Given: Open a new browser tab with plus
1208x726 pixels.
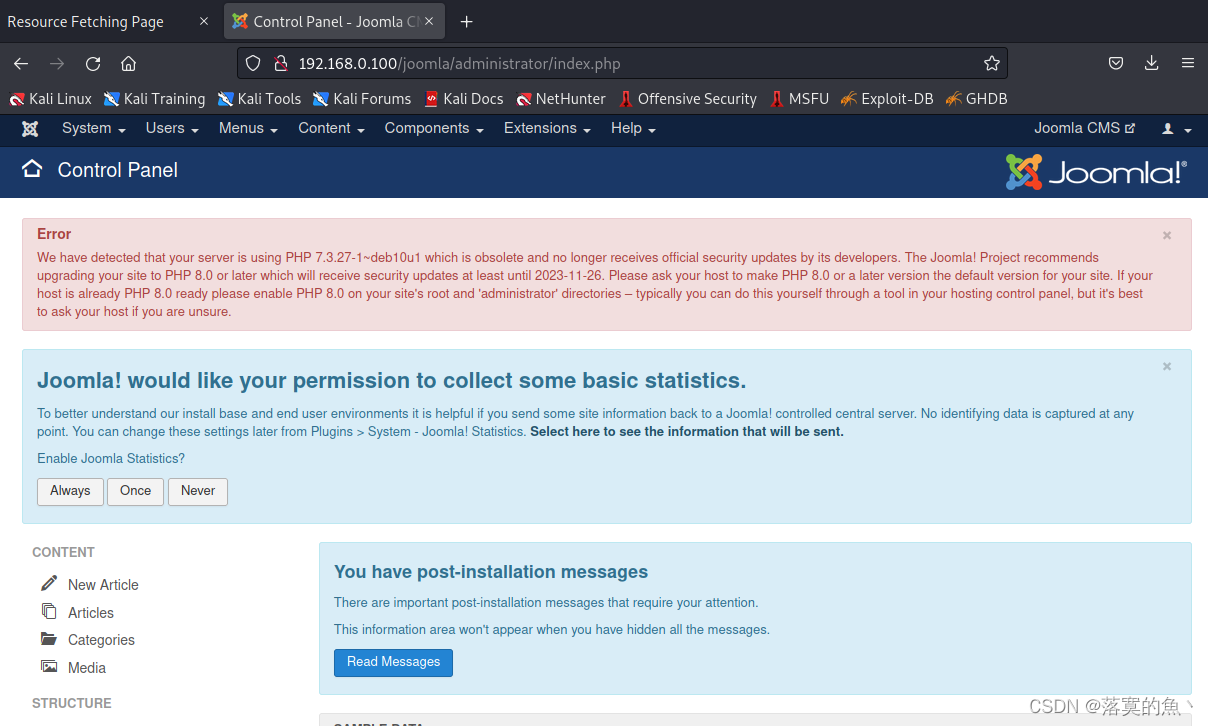Looking at the screenshot, I should click(x=466, y=22).
